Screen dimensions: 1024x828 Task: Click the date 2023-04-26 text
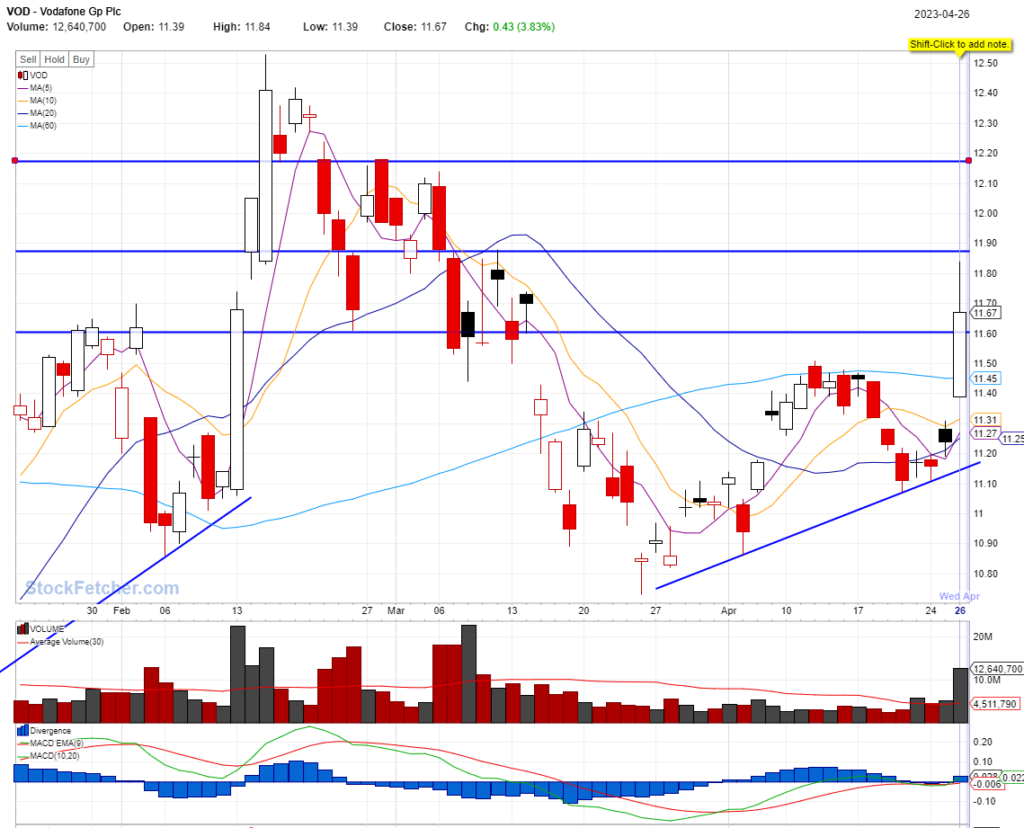941,14
